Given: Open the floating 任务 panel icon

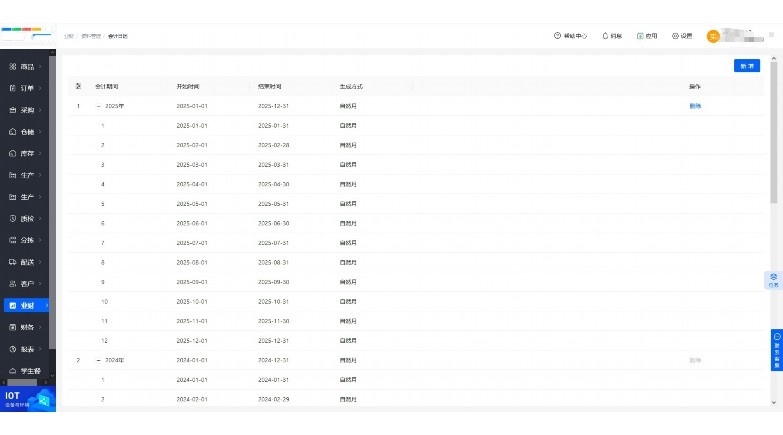Looking at the screenshot, I should point(774,280).
